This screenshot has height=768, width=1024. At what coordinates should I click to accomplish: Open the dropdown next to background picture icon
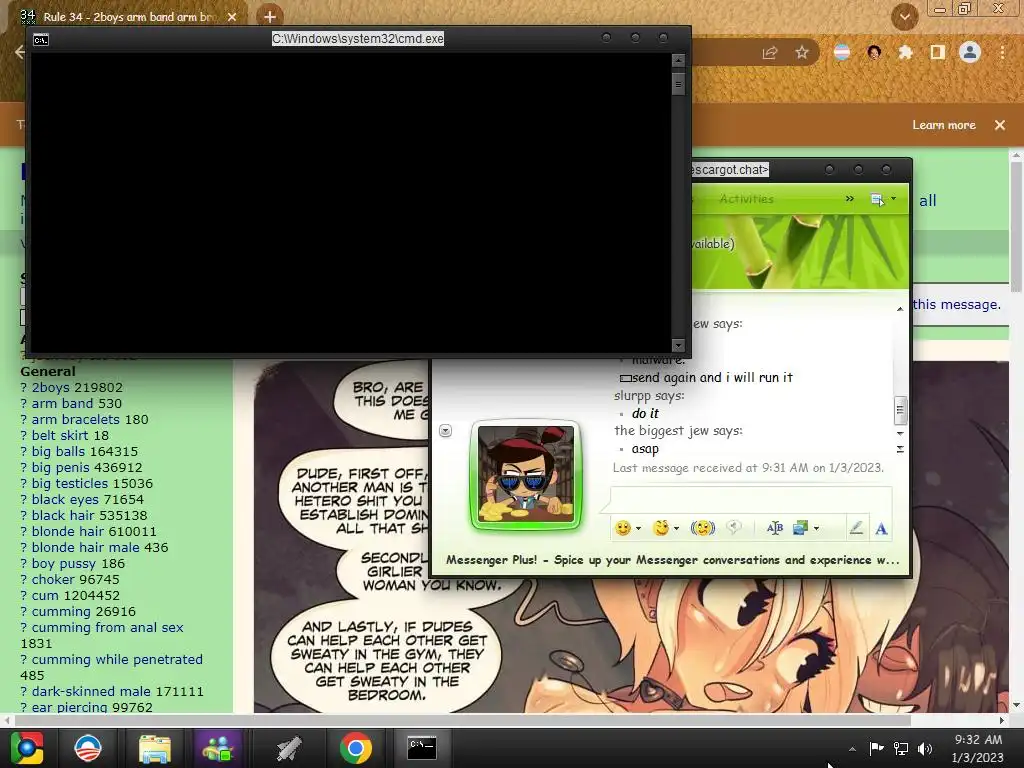[816, 528]
